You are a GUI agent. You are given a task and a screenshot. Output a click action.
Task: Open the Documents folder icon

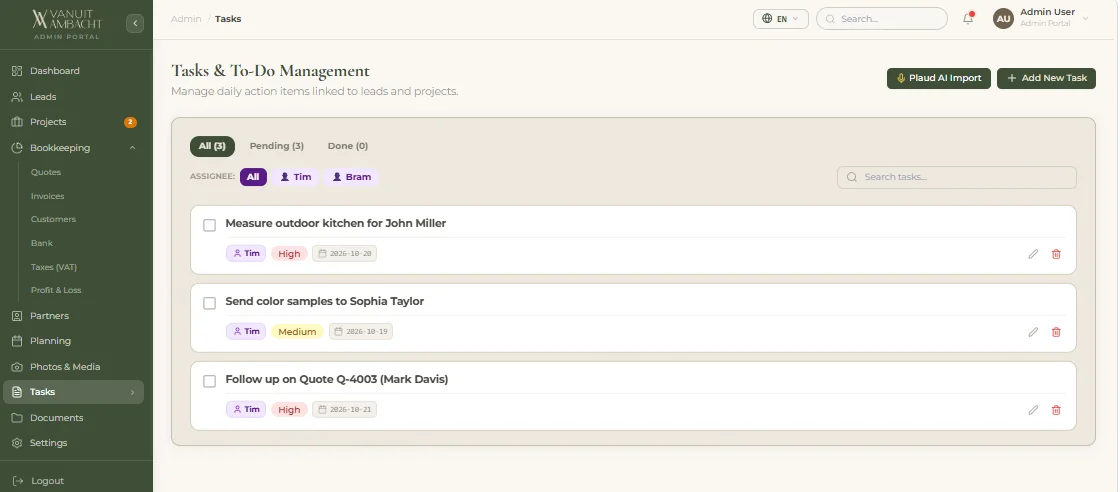17,418
